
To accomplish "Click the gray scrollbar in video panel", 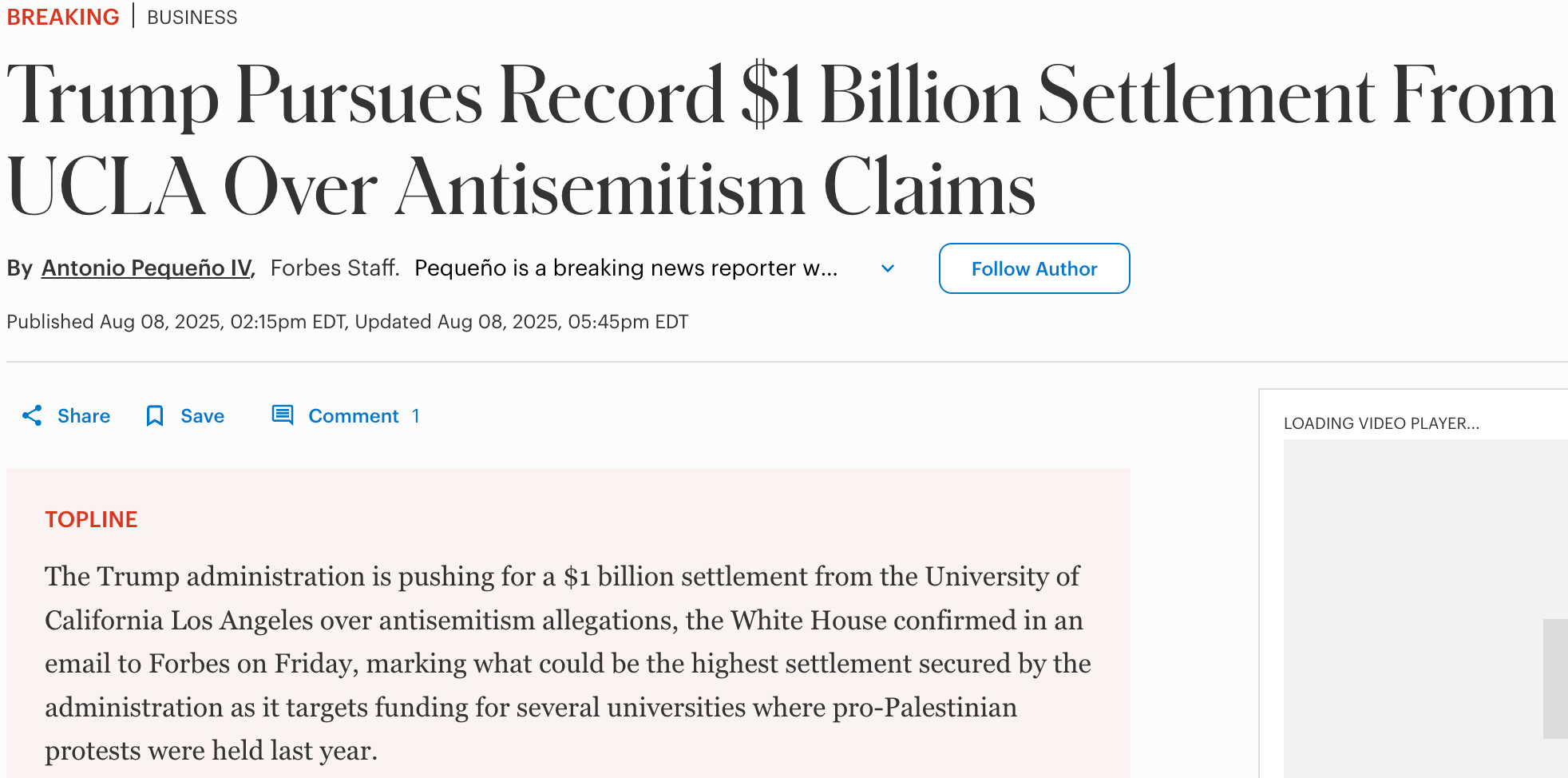I will (x=1555, y=678).
